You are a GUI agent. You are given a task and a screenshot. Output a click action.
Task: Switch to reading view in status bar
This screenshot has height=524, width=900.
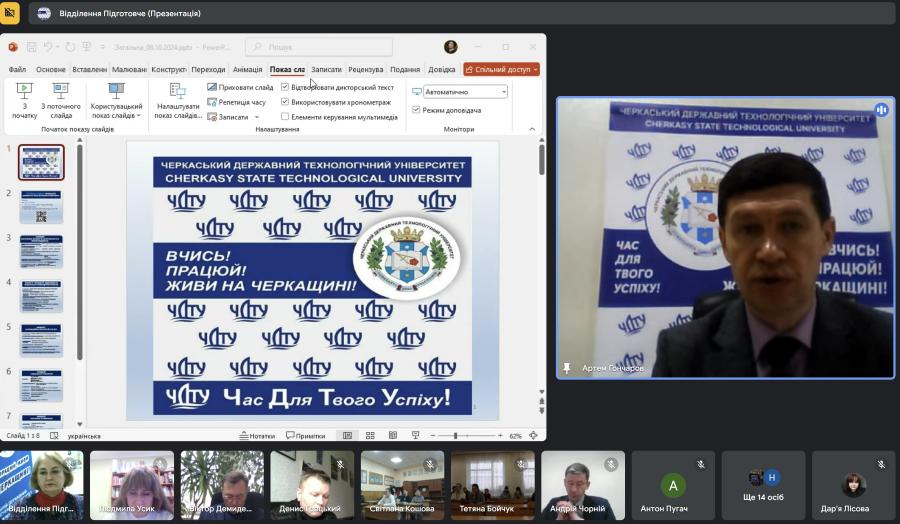click(x=391, y=436)
